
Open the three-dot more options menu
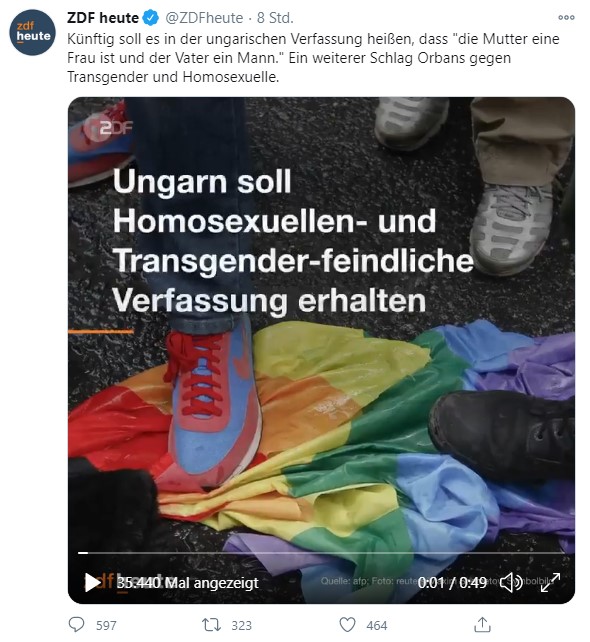click(x=566, y=18)
